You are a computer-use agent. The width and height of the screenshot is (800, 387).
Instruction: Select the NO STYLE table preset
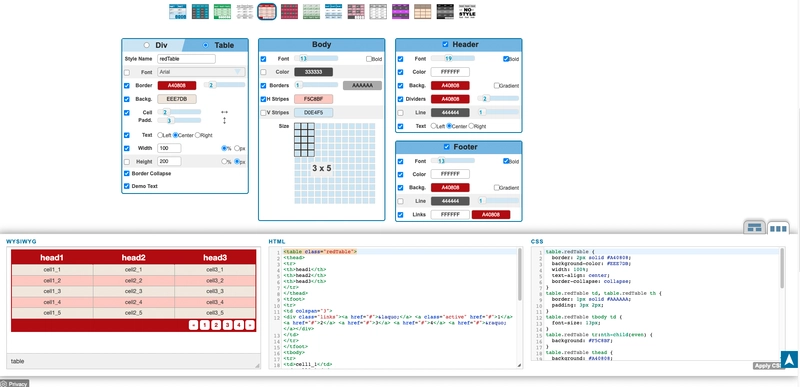[x=467, y=11]
